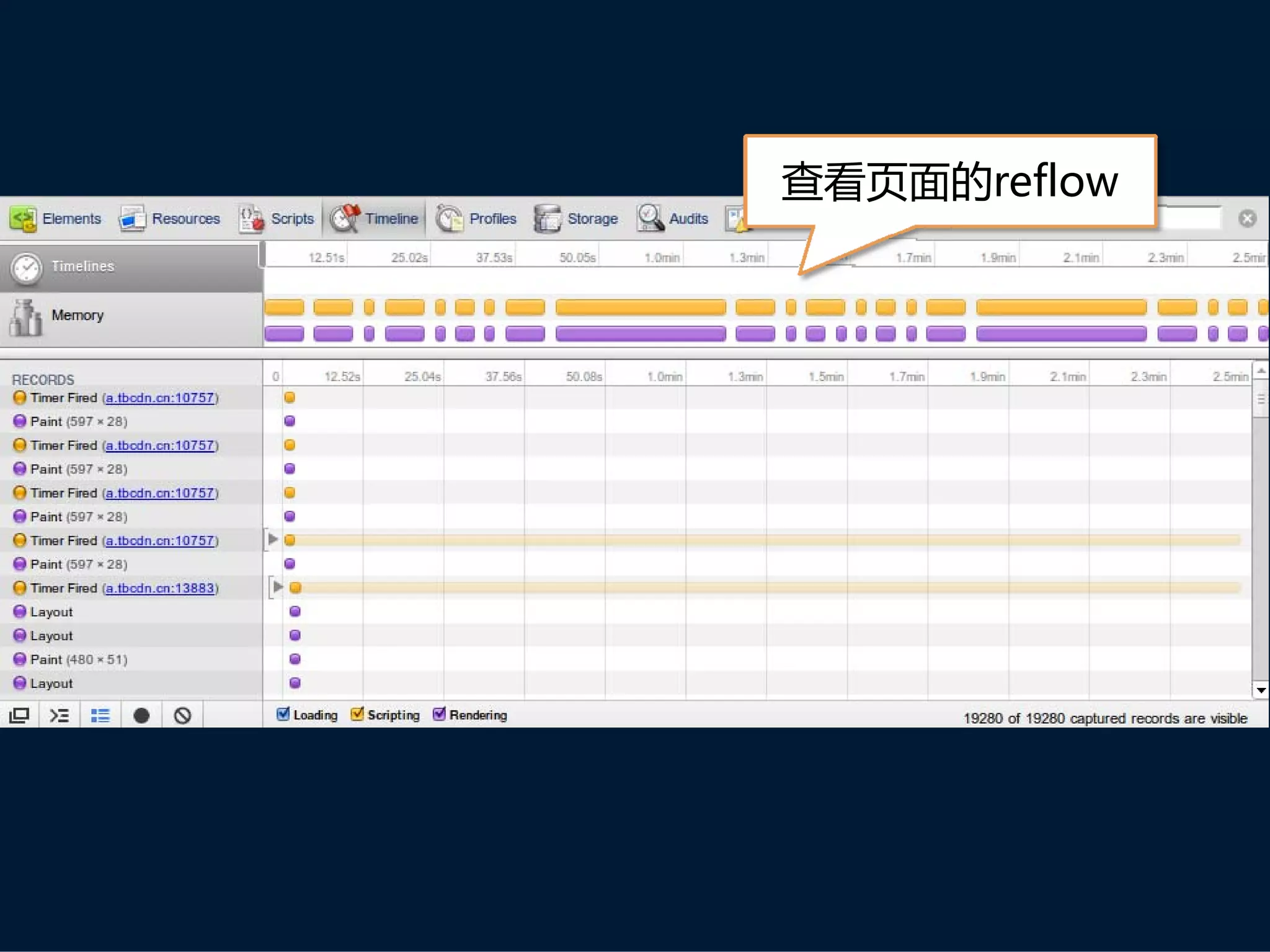Toggle the Loading checkbox
The image size is (1270, 952).
pyautogui.click(x=283, y=714)
